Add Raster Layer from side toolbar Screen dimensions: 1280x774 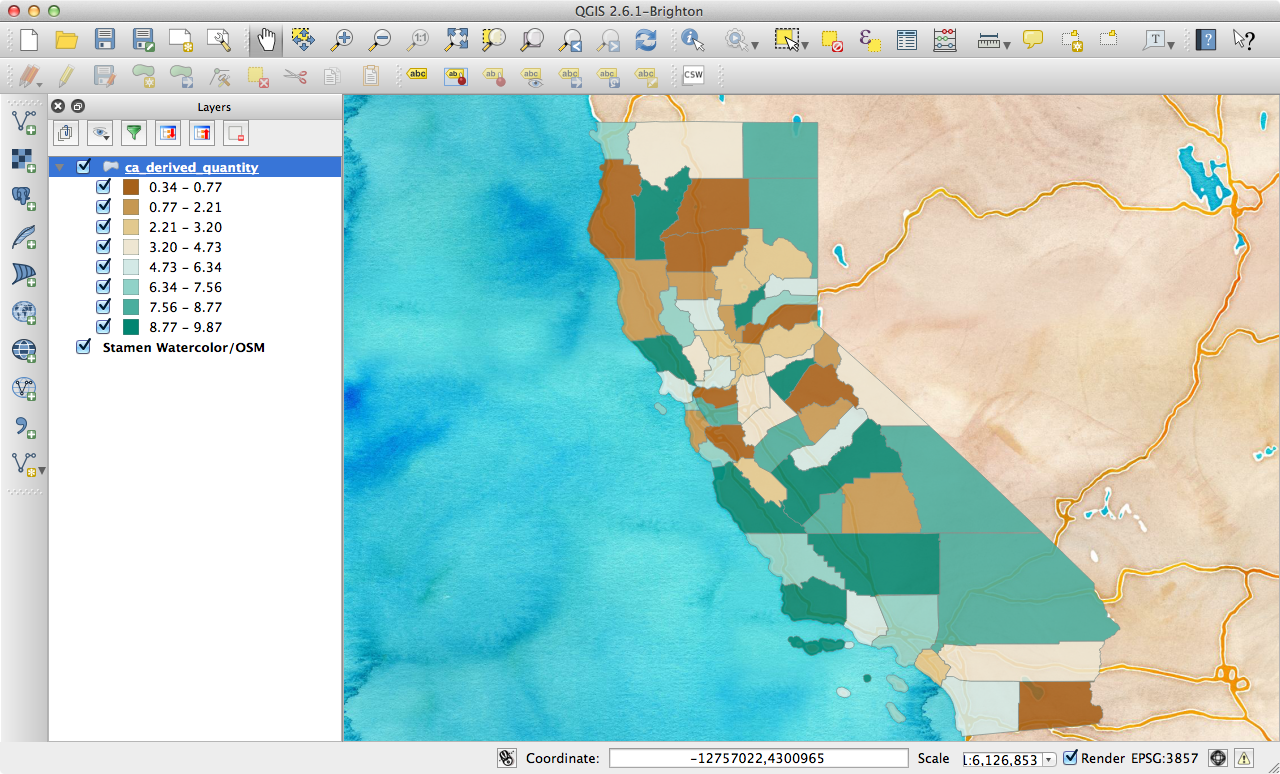(x=24, y=161)
